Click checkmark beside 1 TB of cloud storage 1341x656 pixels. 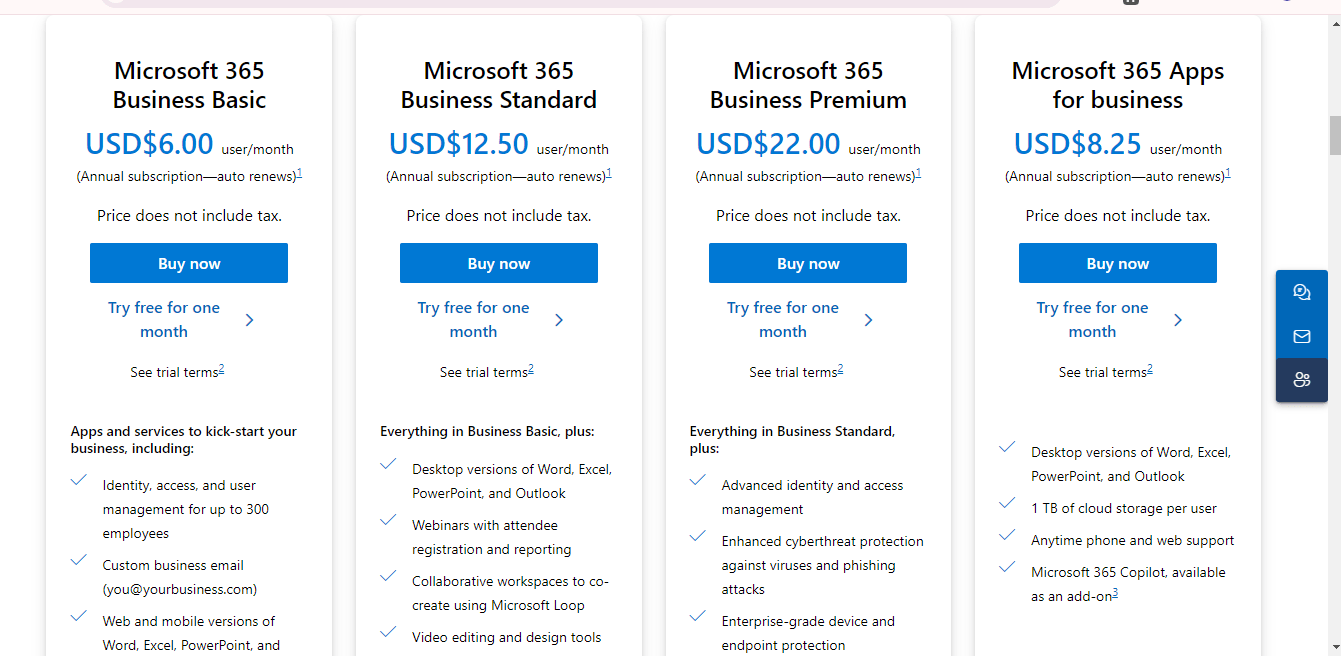[x=1007, y=504]
